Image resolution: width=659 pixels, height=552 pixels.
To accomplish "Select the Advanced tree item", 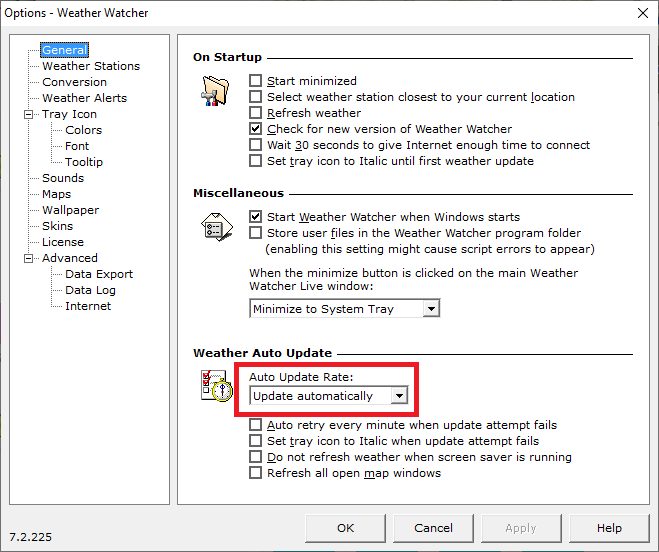I will pyautogui.click(x=70, y=258).
